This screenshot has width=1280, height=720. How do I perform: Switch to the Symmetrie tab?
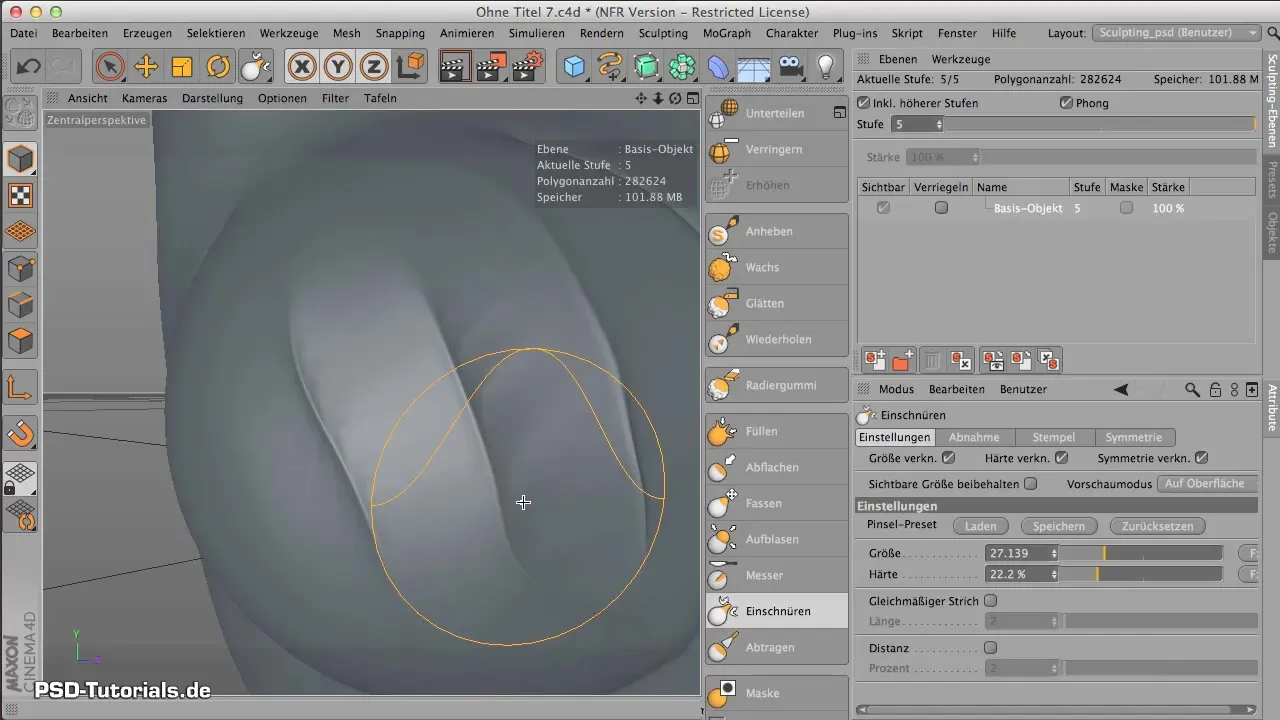(x=1134, y=437)
